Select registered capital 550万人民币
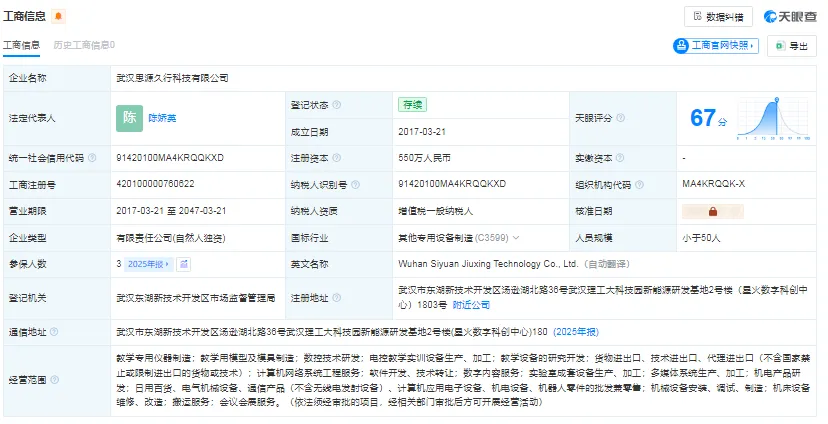 click(424, 158)
